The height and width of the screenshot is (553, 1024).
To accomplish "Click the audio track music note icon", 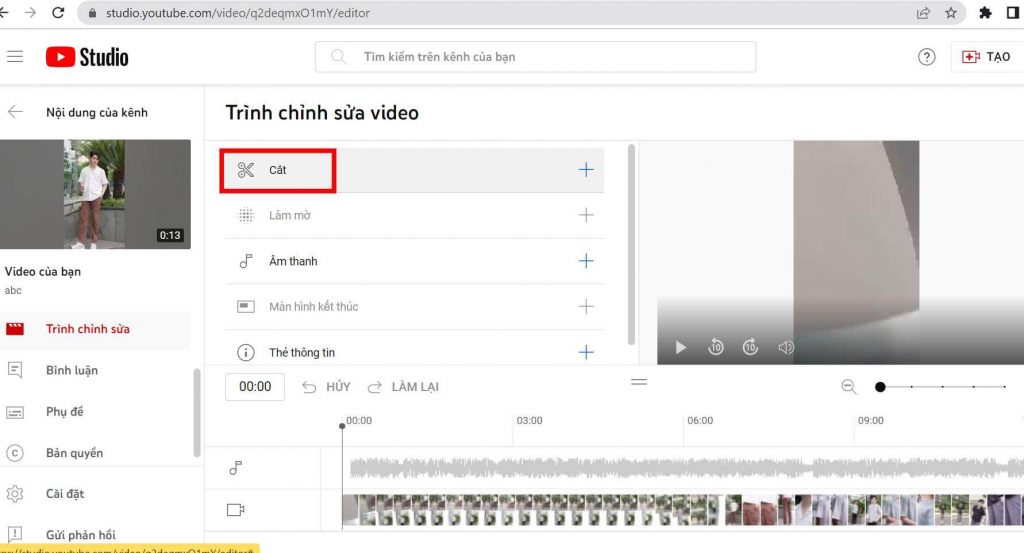I will pyautogui.click(x=236, y=468).
